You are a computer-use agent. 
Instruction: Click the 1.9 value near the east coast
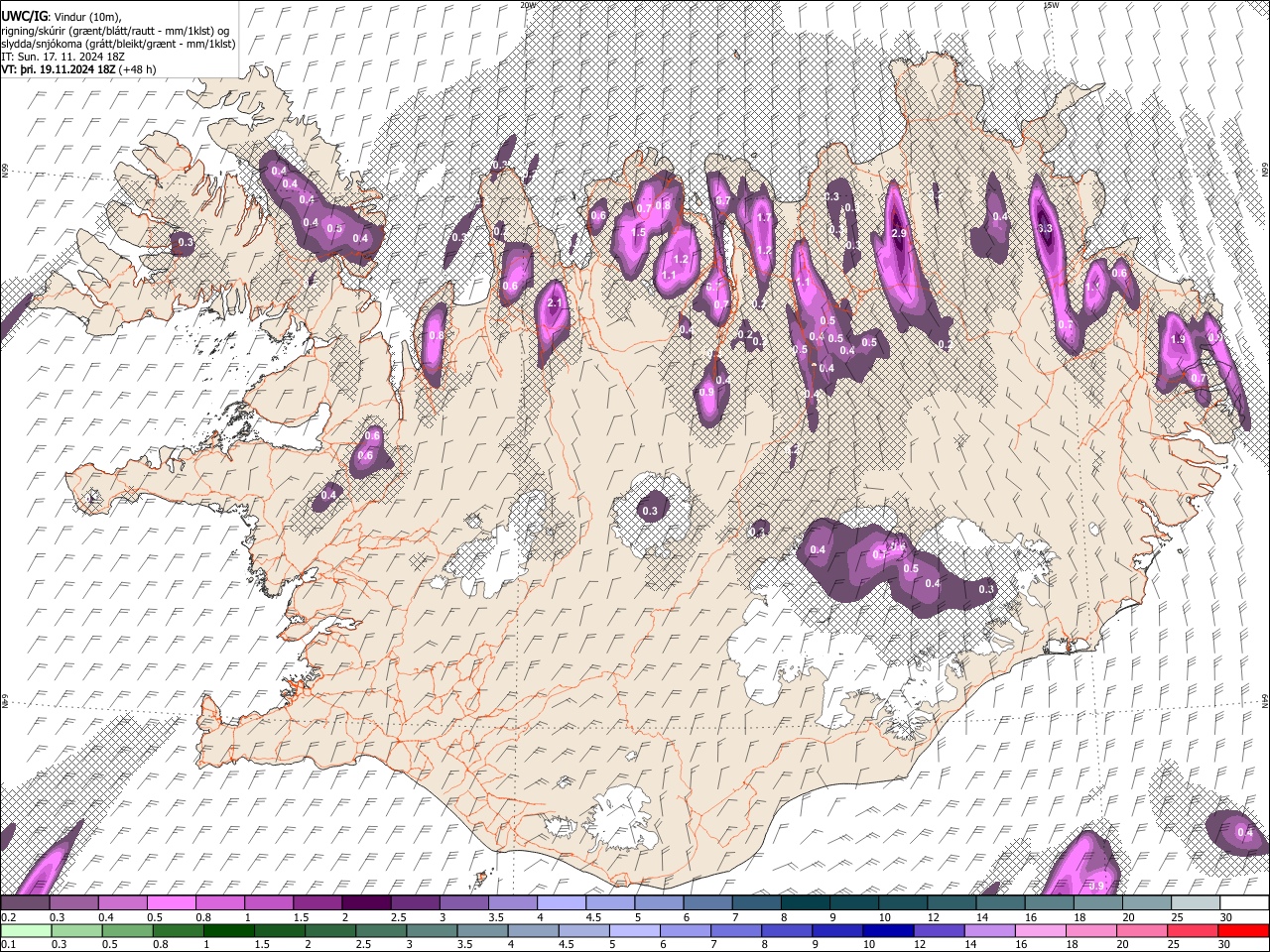tap(1178, 339)
